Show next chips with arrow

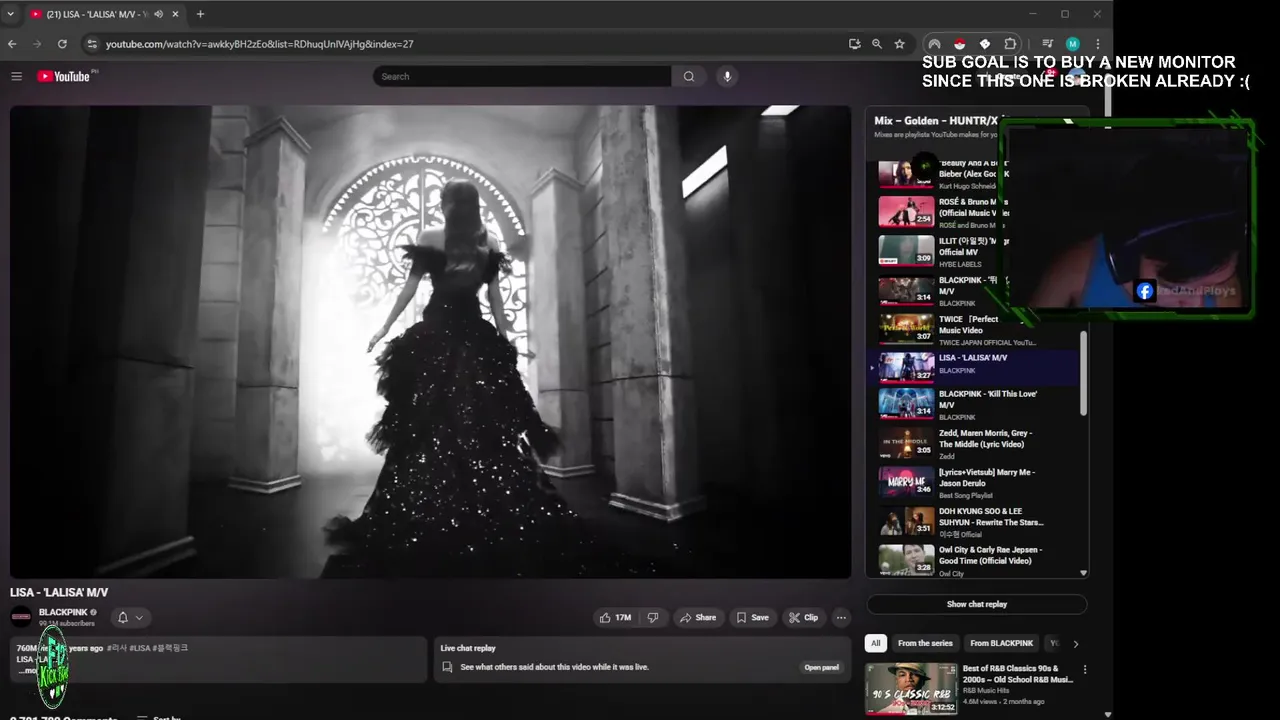1076,643
